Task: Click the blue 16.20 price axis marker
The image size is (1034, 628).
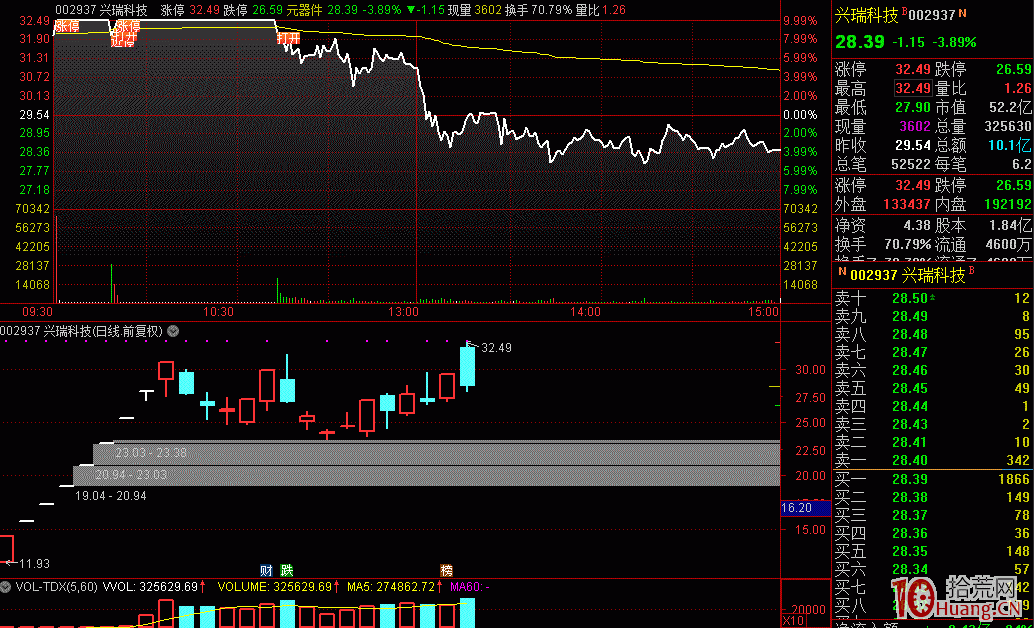Action: pos(805,508)
